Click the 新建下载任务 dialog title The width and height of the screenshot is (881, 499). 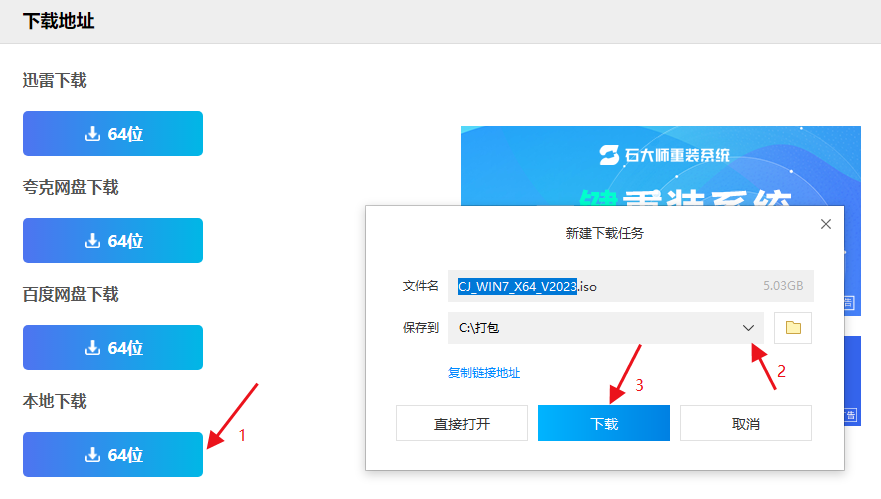coord(605,233)
